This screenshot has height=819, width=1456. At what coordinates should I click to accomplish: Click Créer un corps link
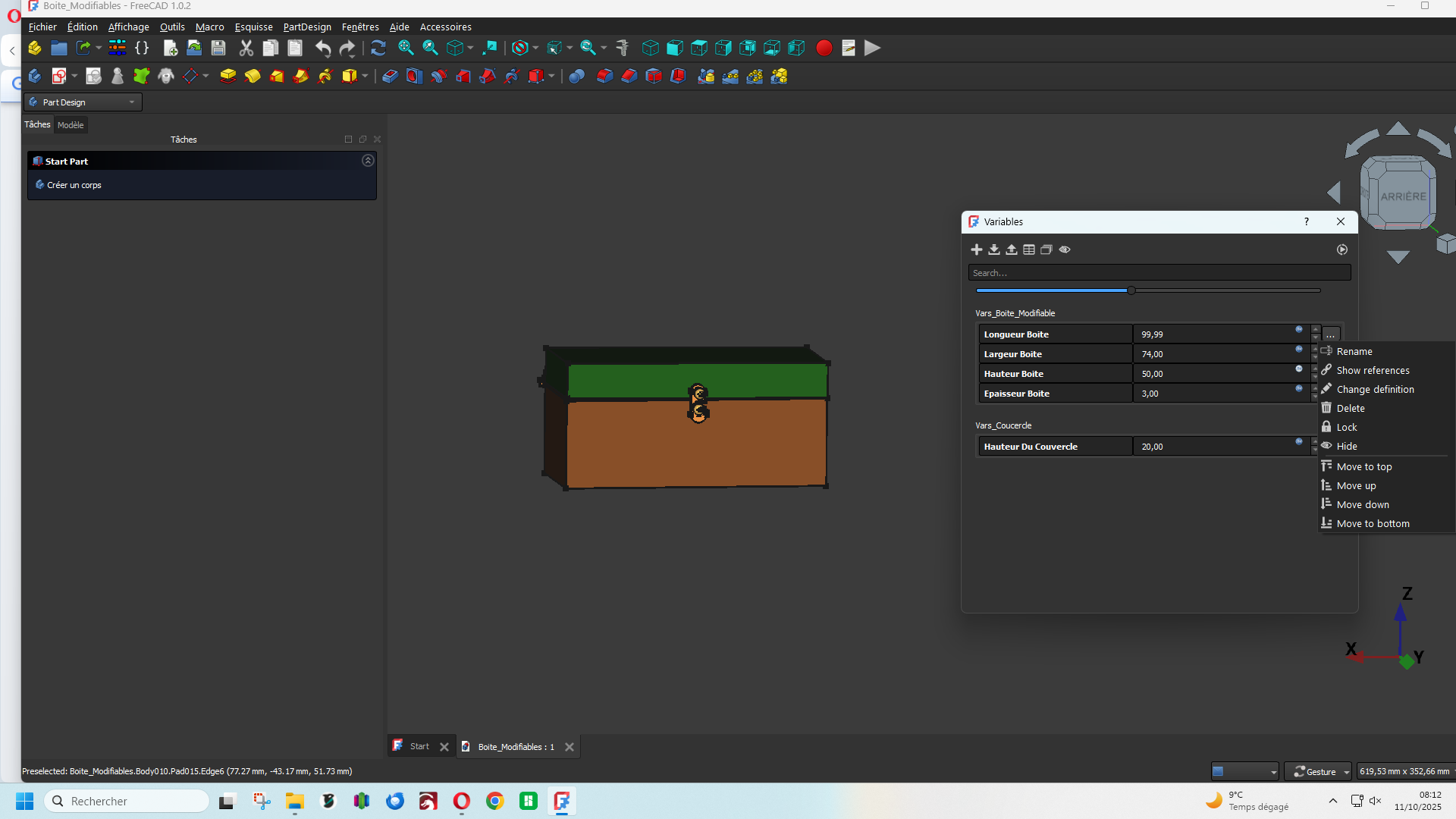click(74, 185)
